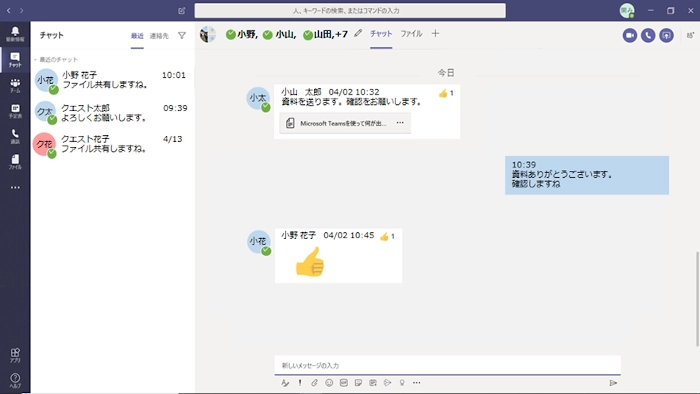The image size is (700, 394).
Task: Open the Teams icon in the sidebar
Action: click(x=15, y=85)
